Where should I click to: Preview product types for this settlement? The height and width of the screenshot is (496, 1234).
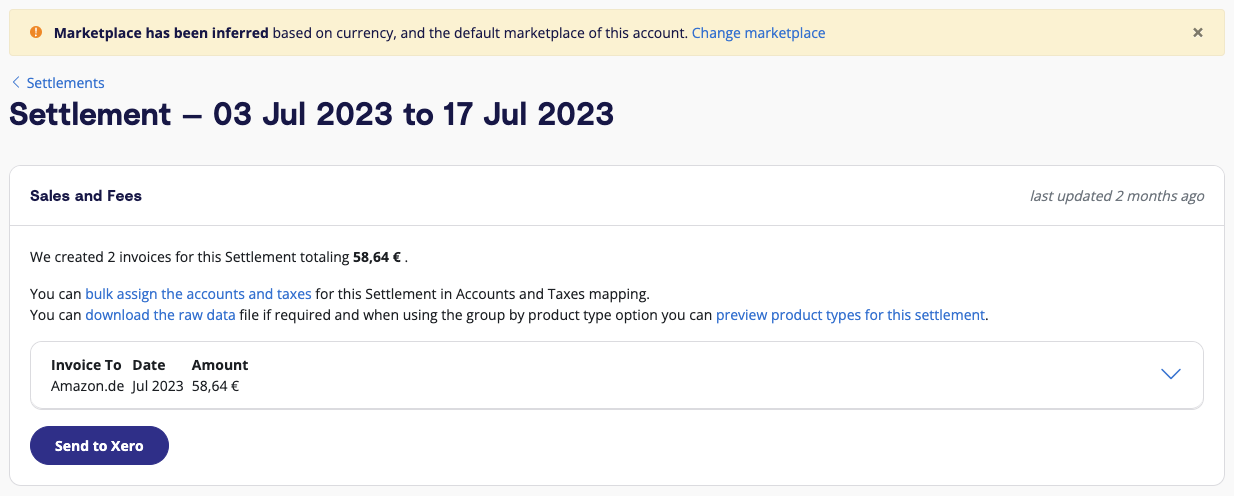851,315
